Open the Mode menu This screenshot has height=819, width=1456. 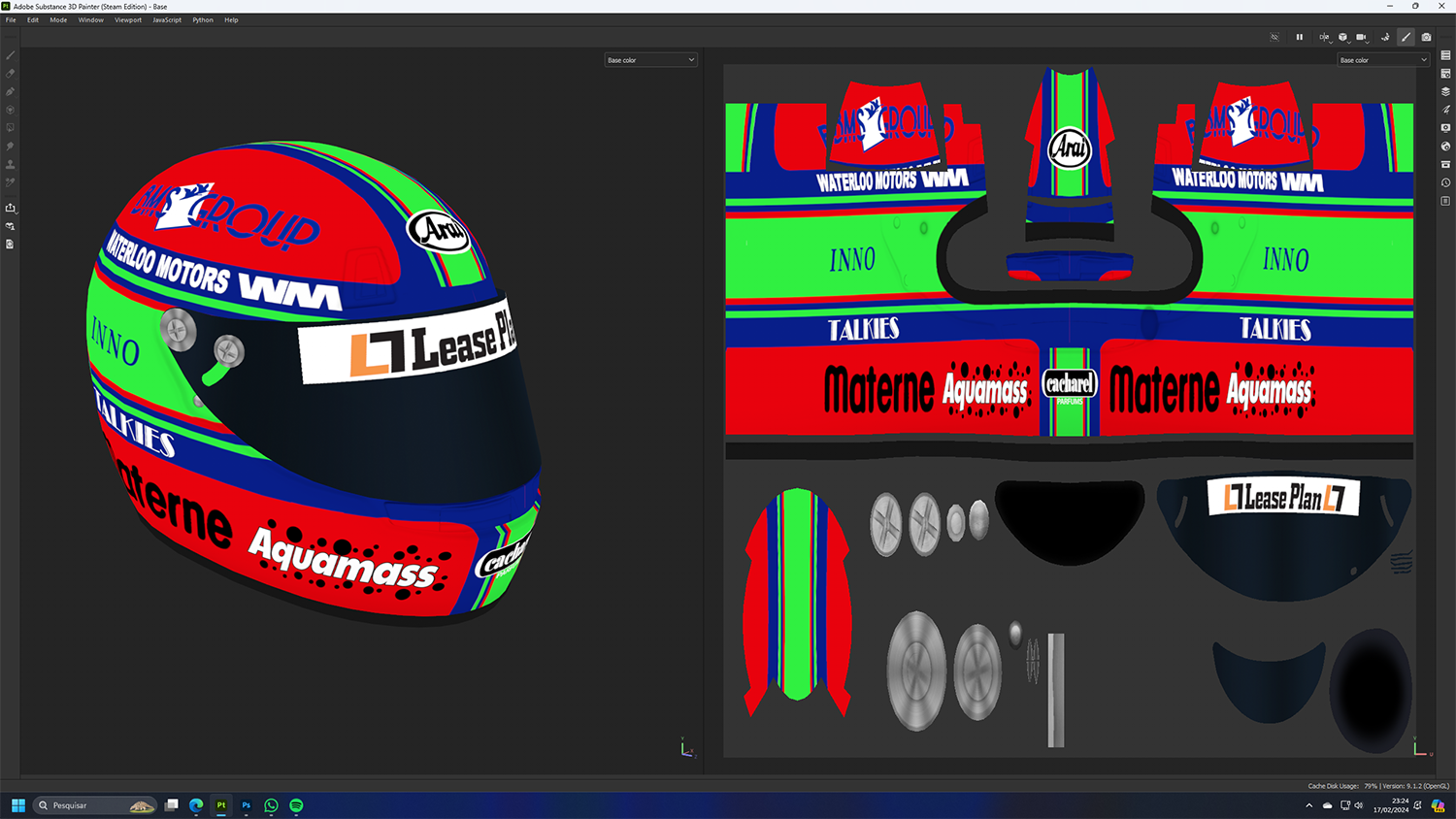(x=58, y=19)
